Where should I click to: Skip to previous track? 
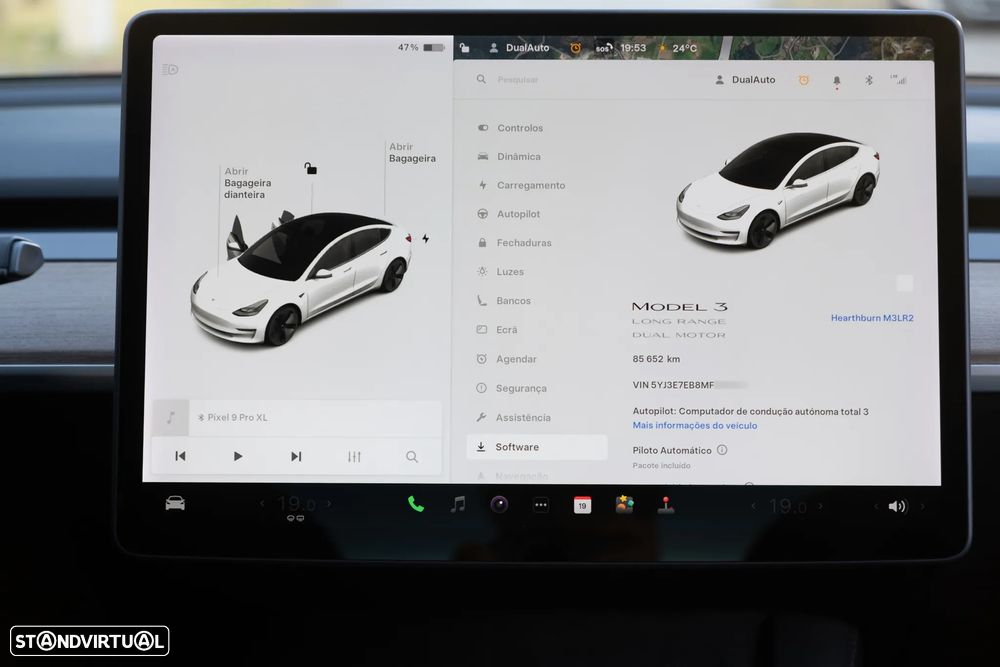[x=180, y=456]
